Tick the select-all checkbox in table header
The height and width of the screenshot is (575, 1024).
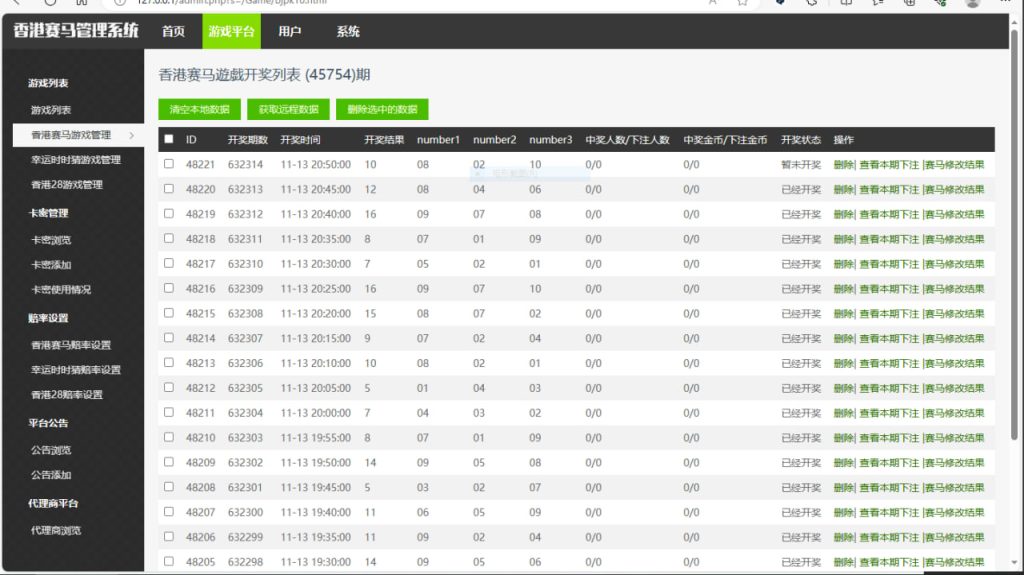click(168, 139)
